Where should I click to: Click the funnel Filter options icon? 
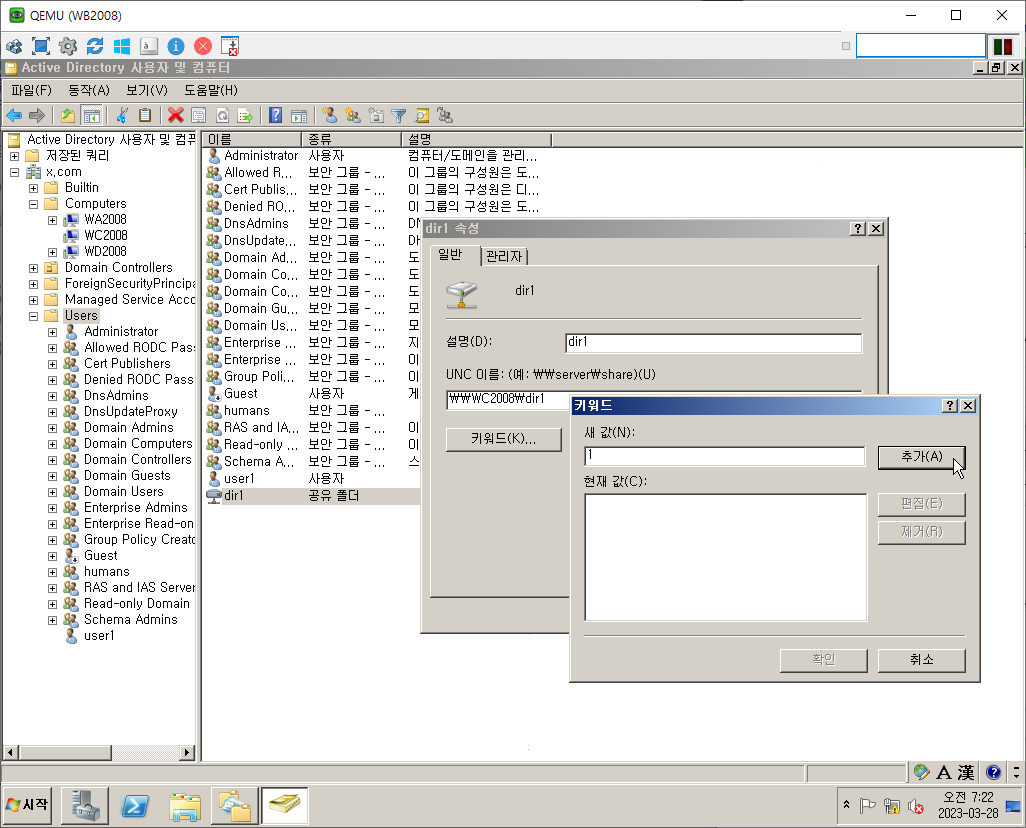coord(398,116)
